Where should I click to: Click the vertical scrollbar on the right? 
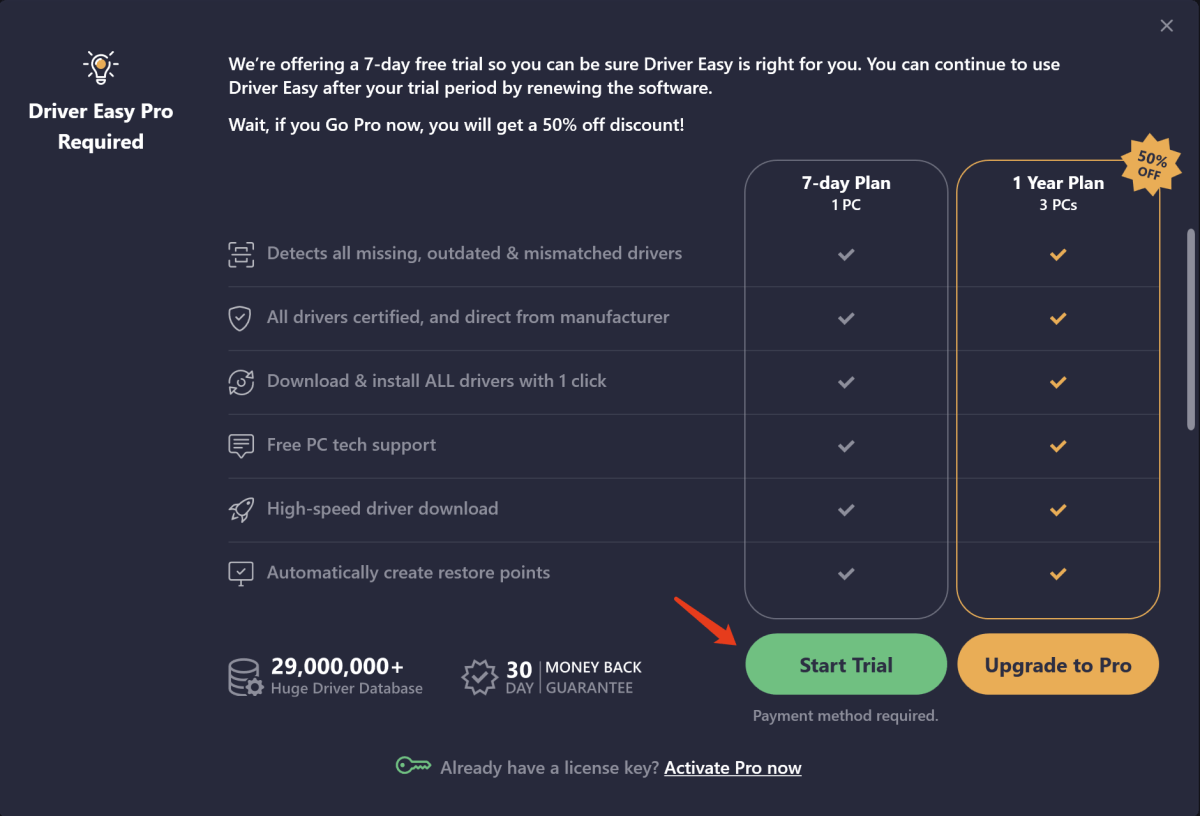click(1190, 330)
